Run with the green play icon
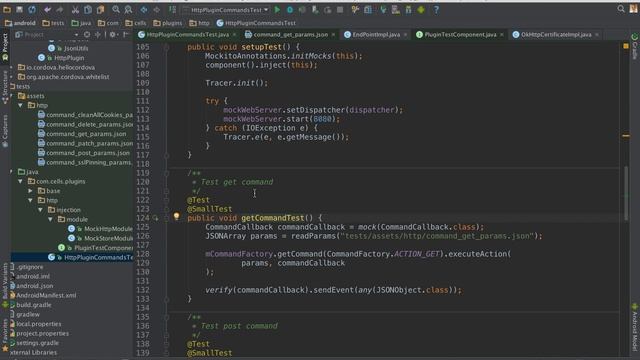Viewport: 640px width, 360px height. point(277,9)
